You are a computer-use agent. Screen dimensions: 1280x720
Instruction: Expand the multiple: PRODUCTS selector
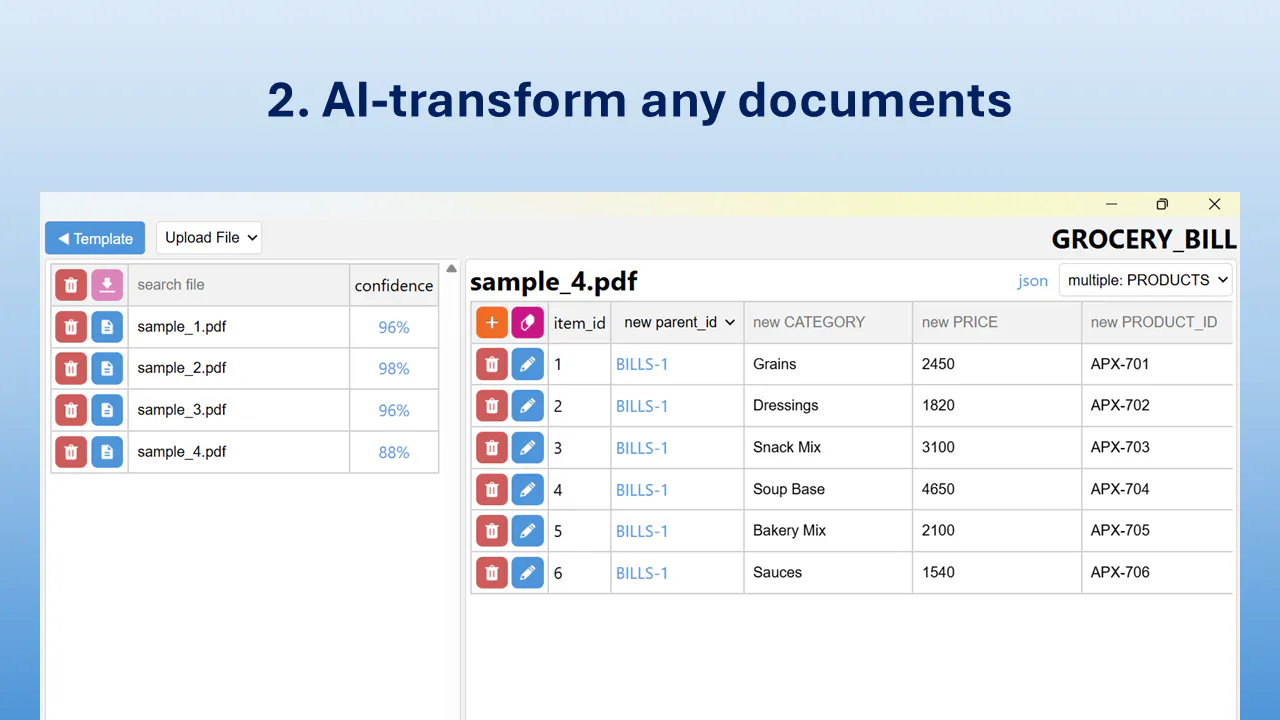(x=1146, y=280)
